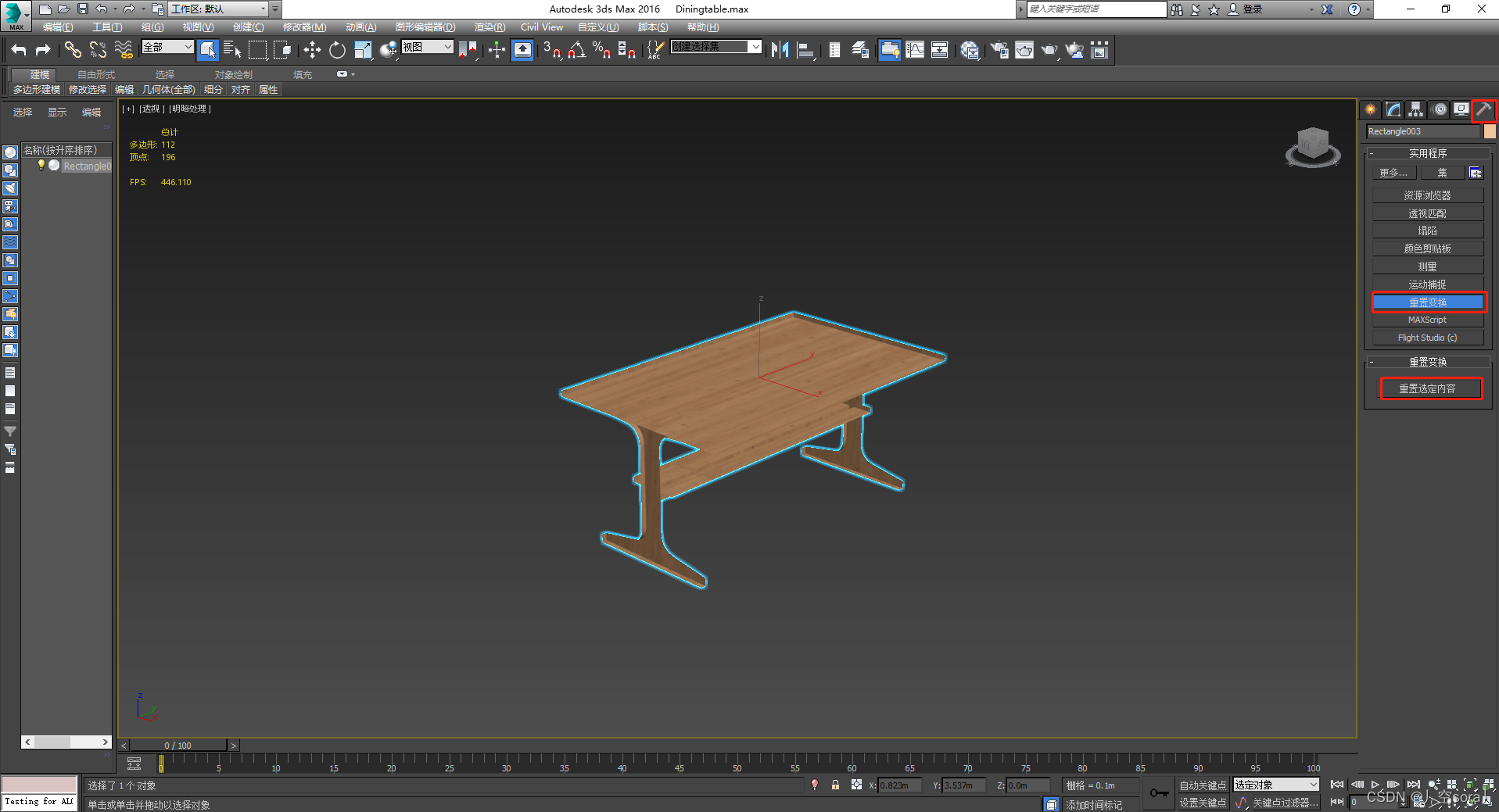1499x812 pixels.
Task: Open the 全部 selection filter dropdown
Action: click(x=167, y=47)
